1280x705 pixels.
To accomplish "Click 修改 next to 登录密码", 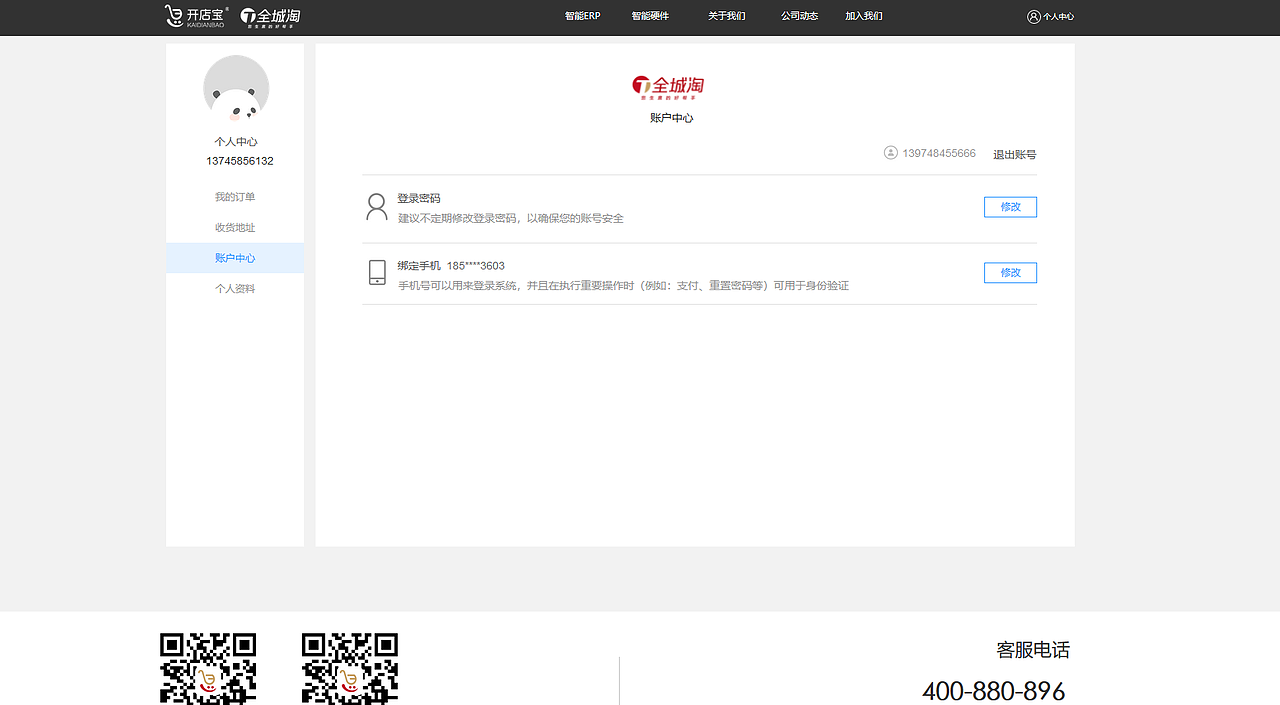I will [x=1010, y=207].
